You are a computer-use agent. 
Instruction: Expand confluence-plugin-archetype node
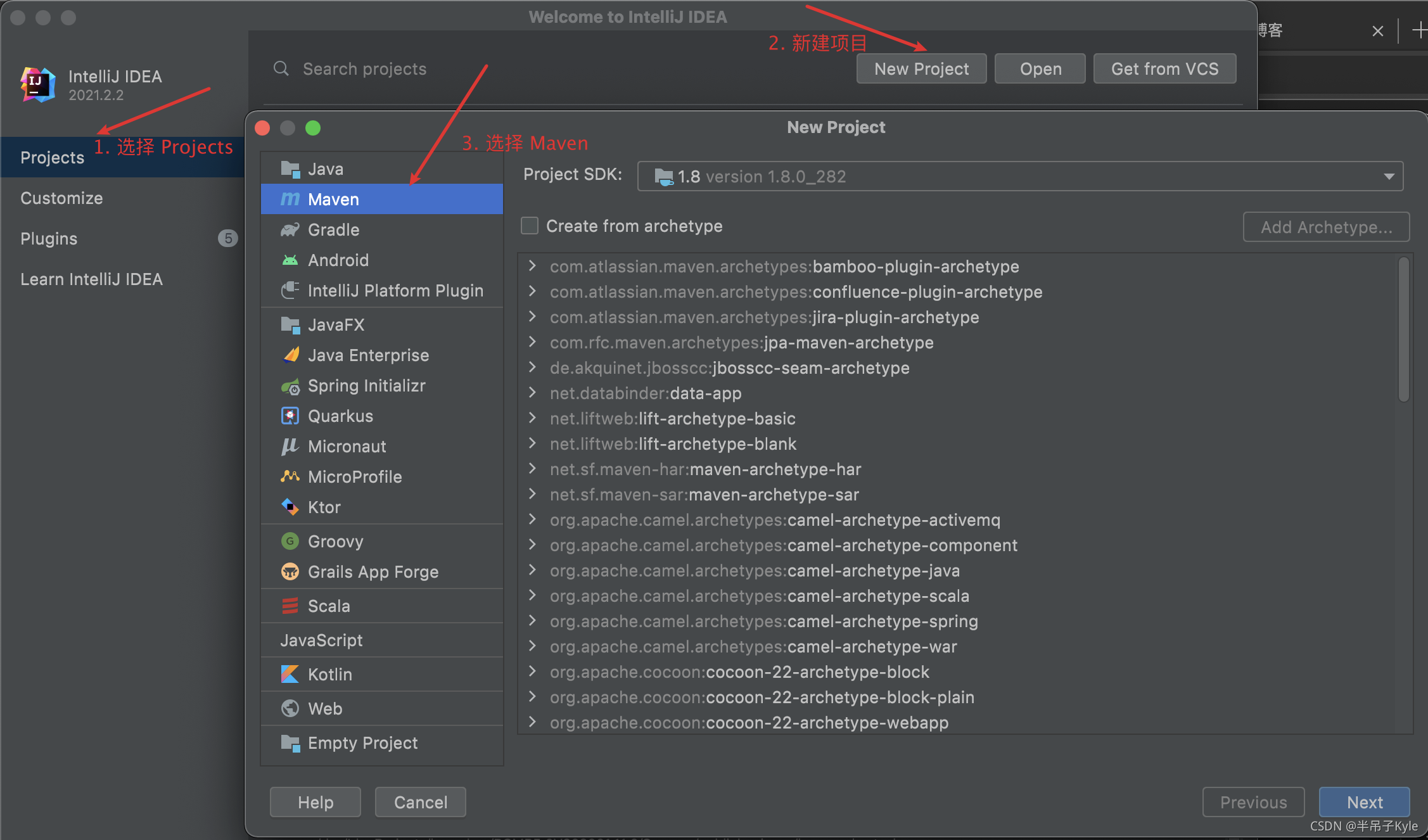pyautogui.click(x=532, y=291)
